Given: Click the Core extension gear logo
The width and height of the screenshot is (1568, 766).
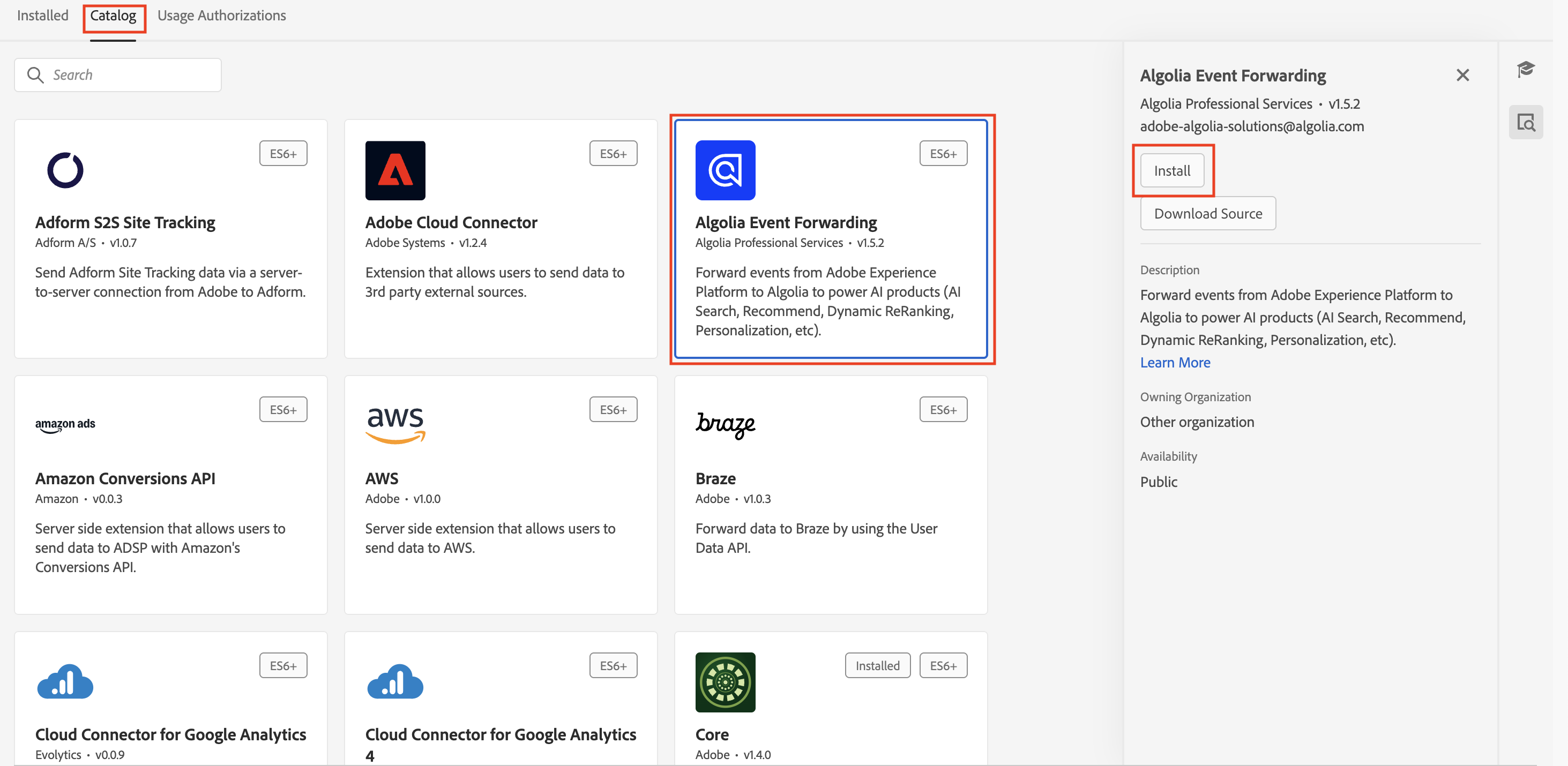Looking at the screenshot, I should 725,681.
